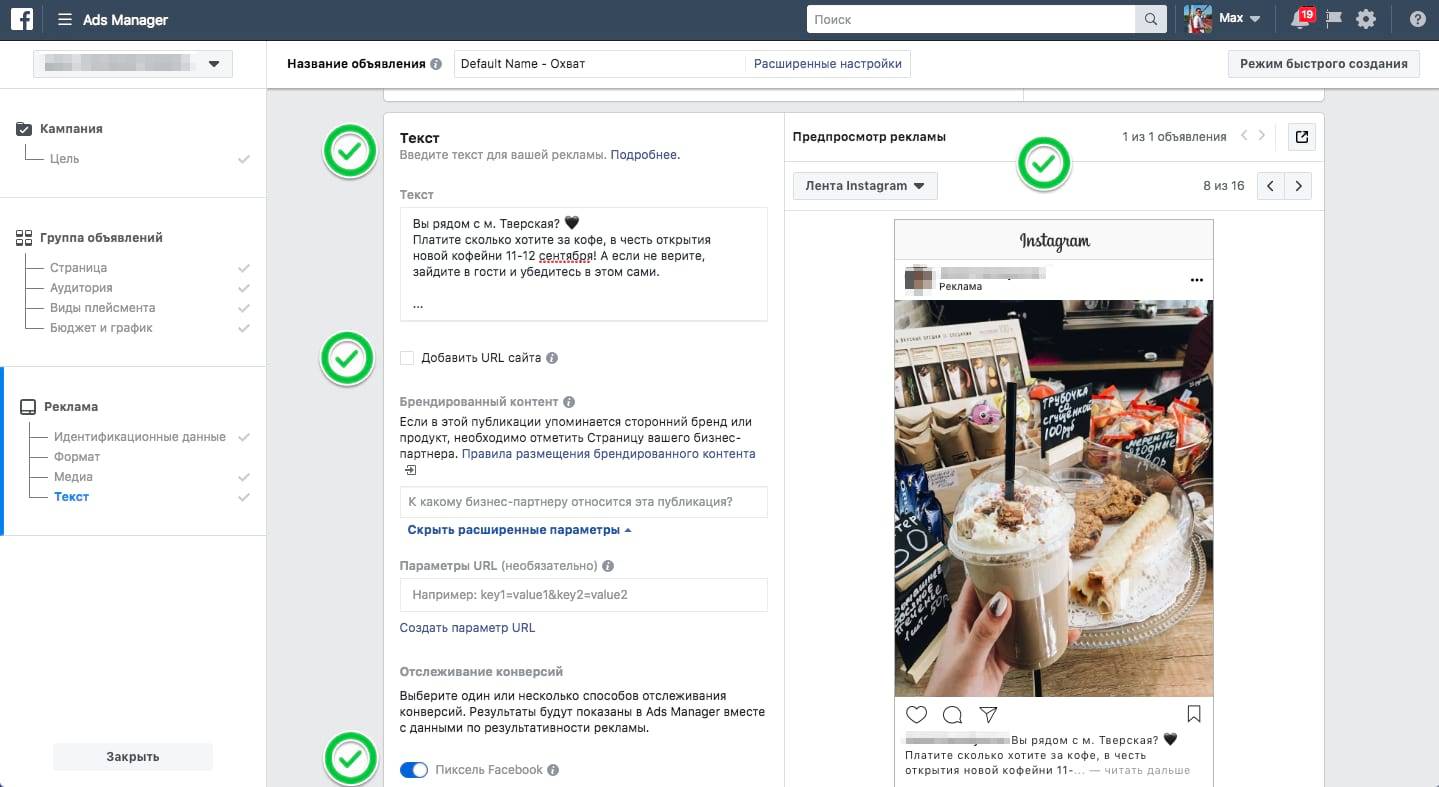The image size is (1439, 787).
Task: Open the Группа объявлений section
Action: pos(101,238)
